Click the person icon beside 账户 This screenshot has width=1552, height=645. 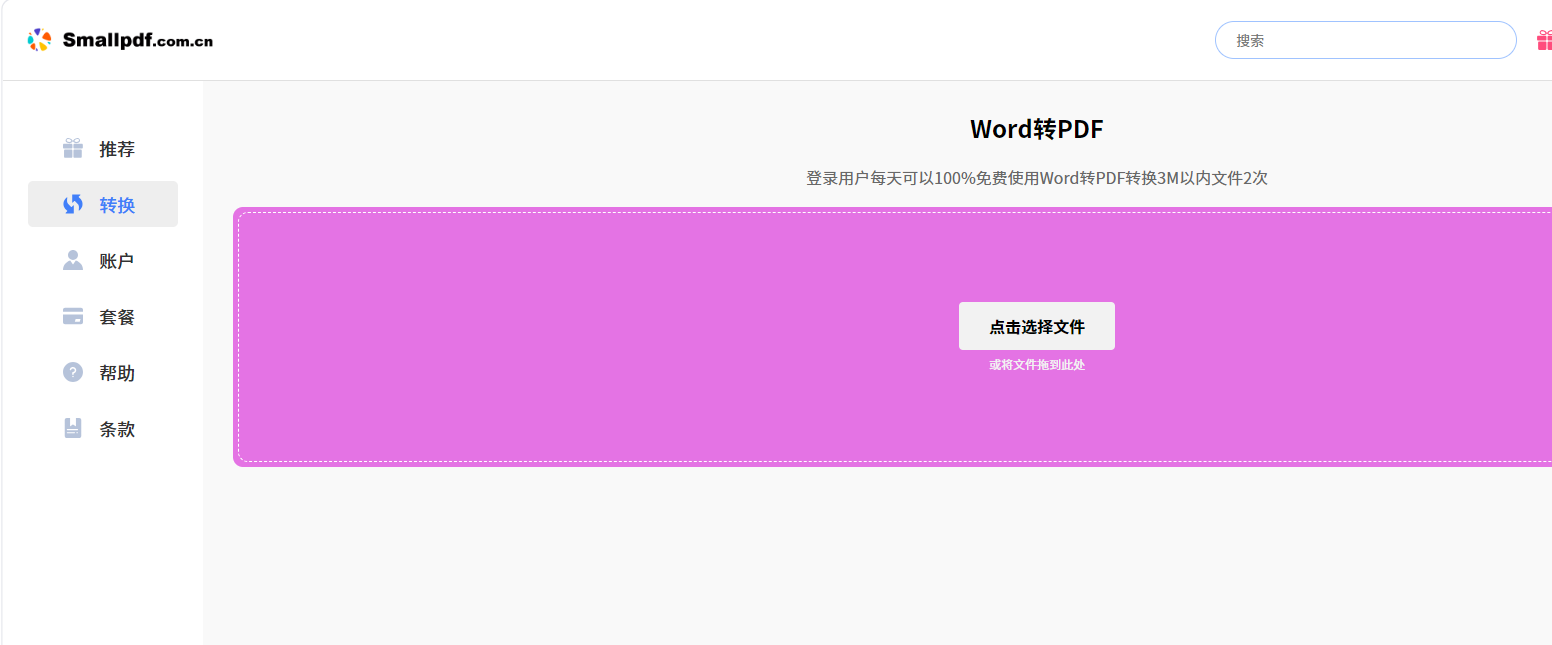click(x=73, y=260)
